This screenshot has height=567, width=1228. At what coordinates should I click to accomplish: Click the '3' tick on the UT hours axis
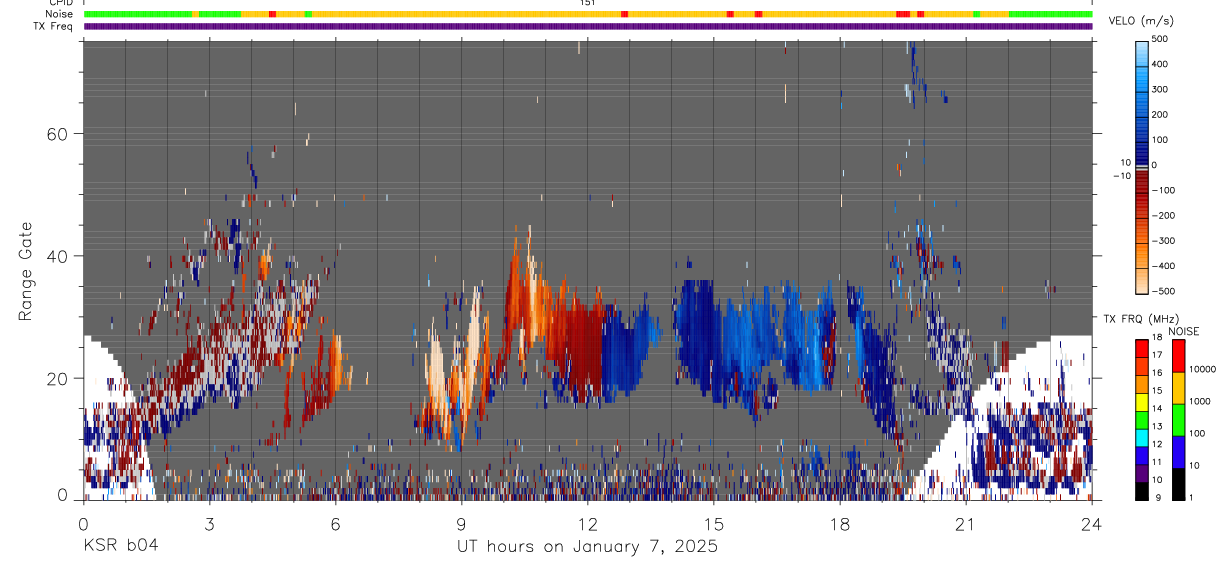209,524
